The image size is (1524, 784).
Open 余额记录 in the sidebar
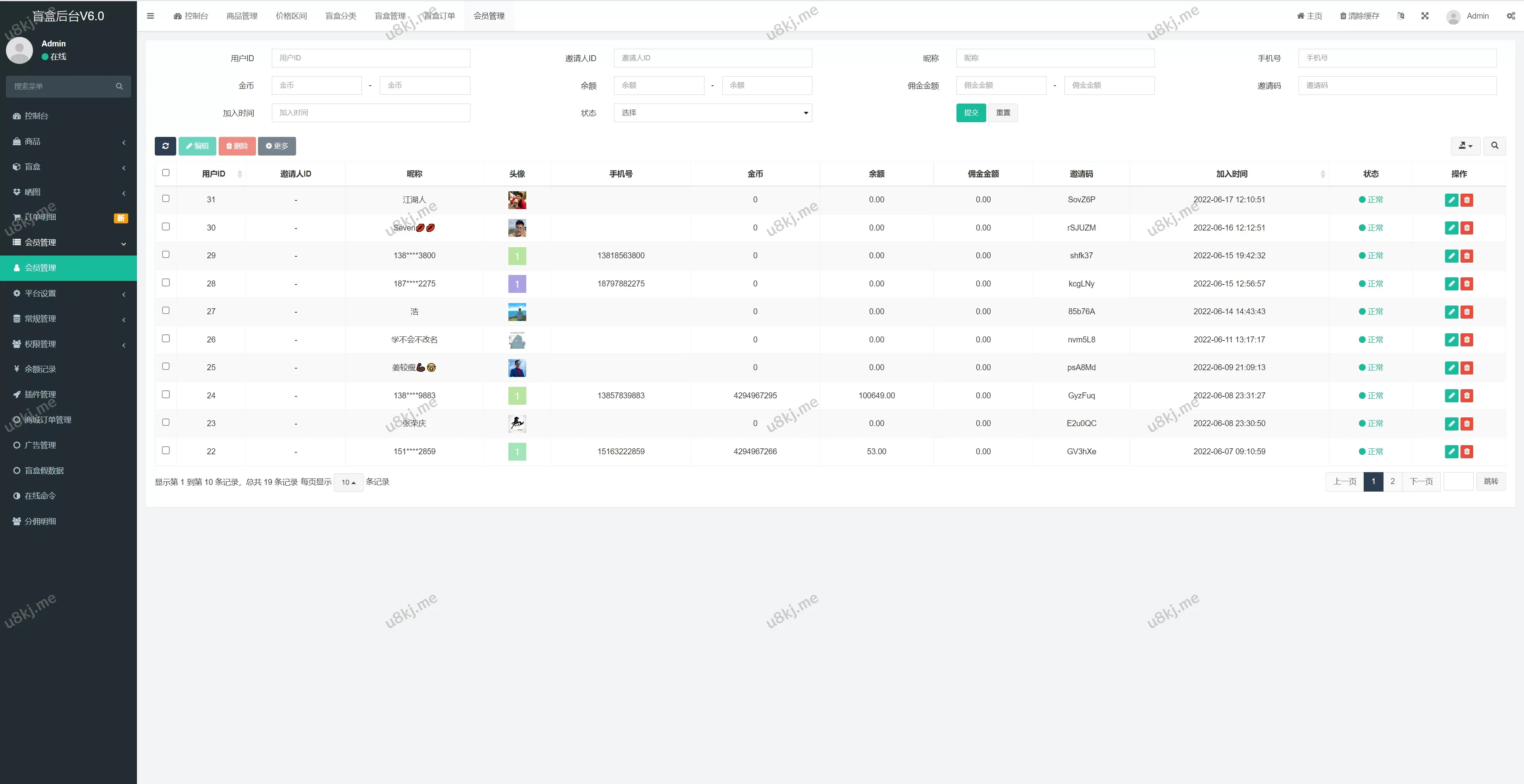click(x=40, y=369)
